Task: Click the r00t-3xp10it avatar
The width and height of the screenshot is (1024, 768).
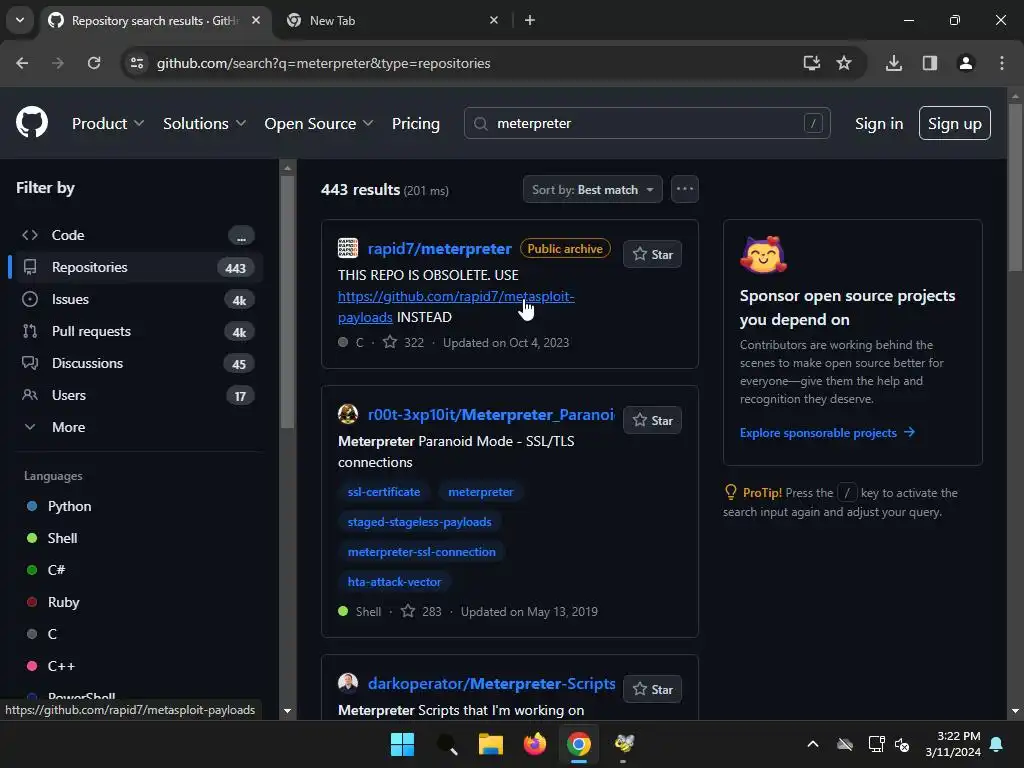Action: (348, 414)
